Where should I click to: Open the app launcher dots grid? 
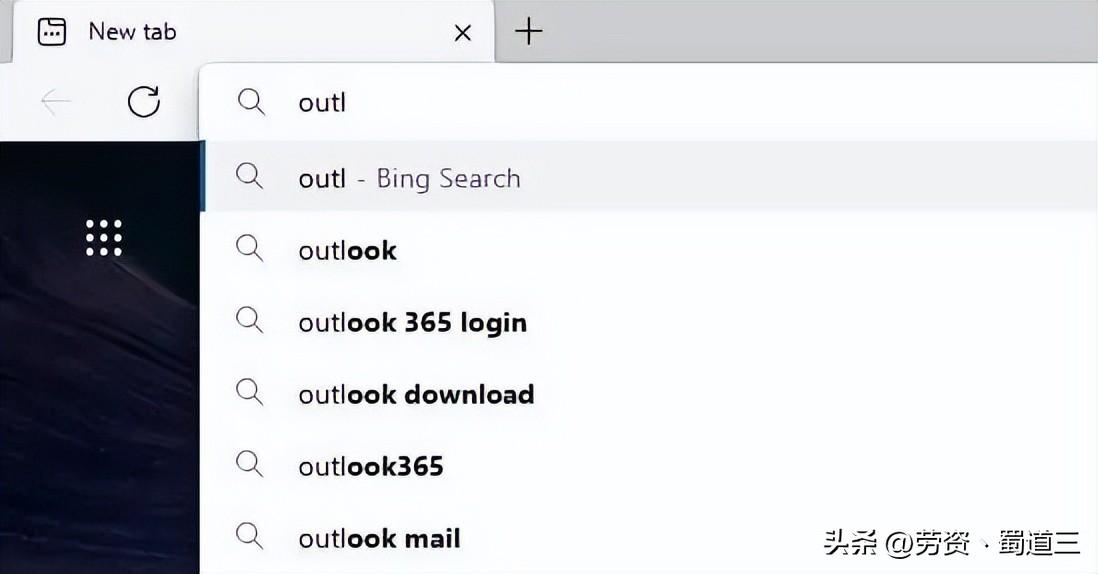(x=104, y=238)
